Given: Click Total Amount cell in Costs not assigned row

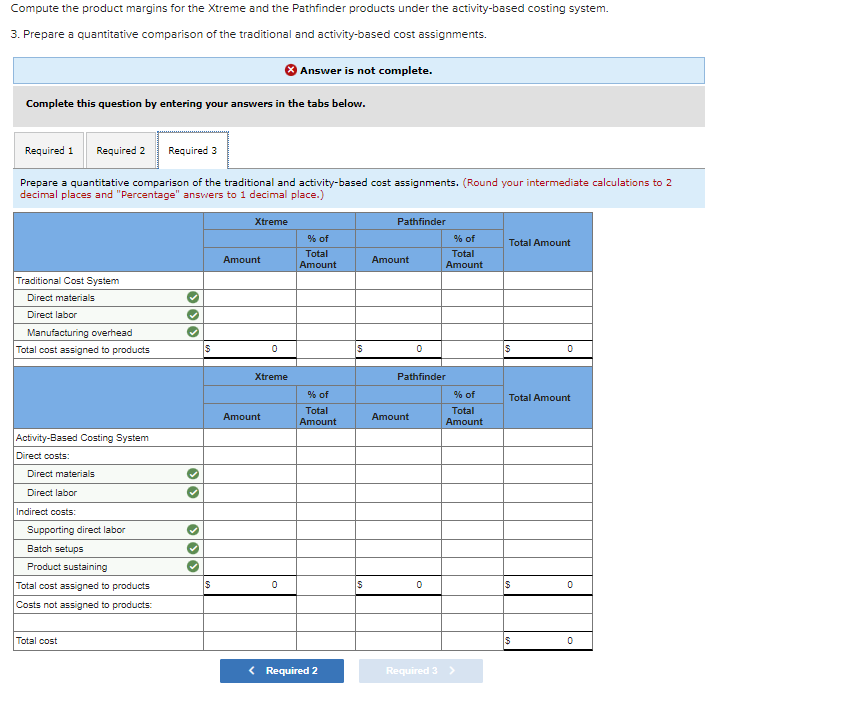Looking at the screenshot, I should click(x=548, y=604).
